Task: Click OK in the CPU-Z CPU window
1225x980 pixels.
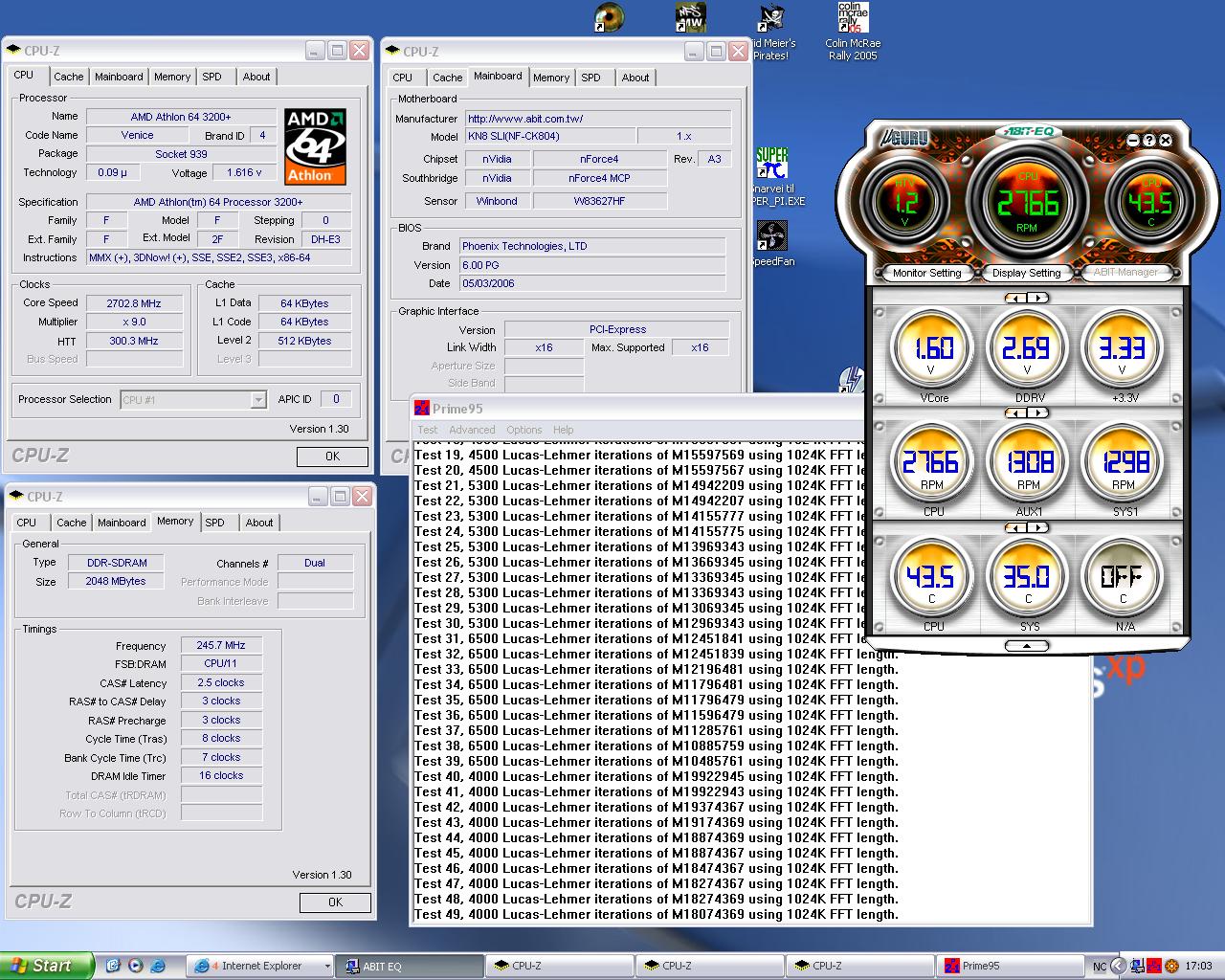Action: pyautogui.click(x=332, y=457)
